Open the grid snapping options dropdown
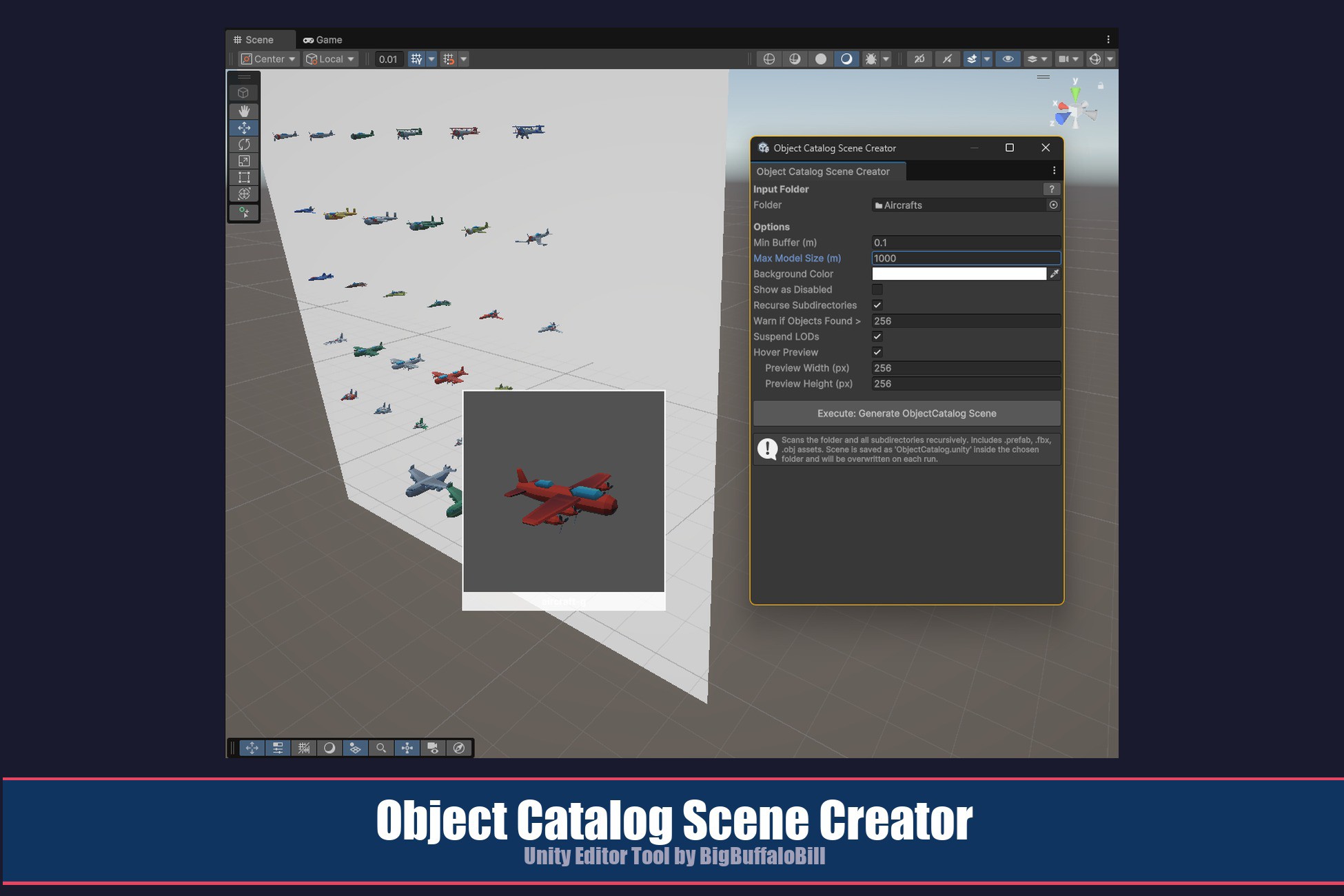Viewport: 1344px width, 896px height. [x=431, y=59]
